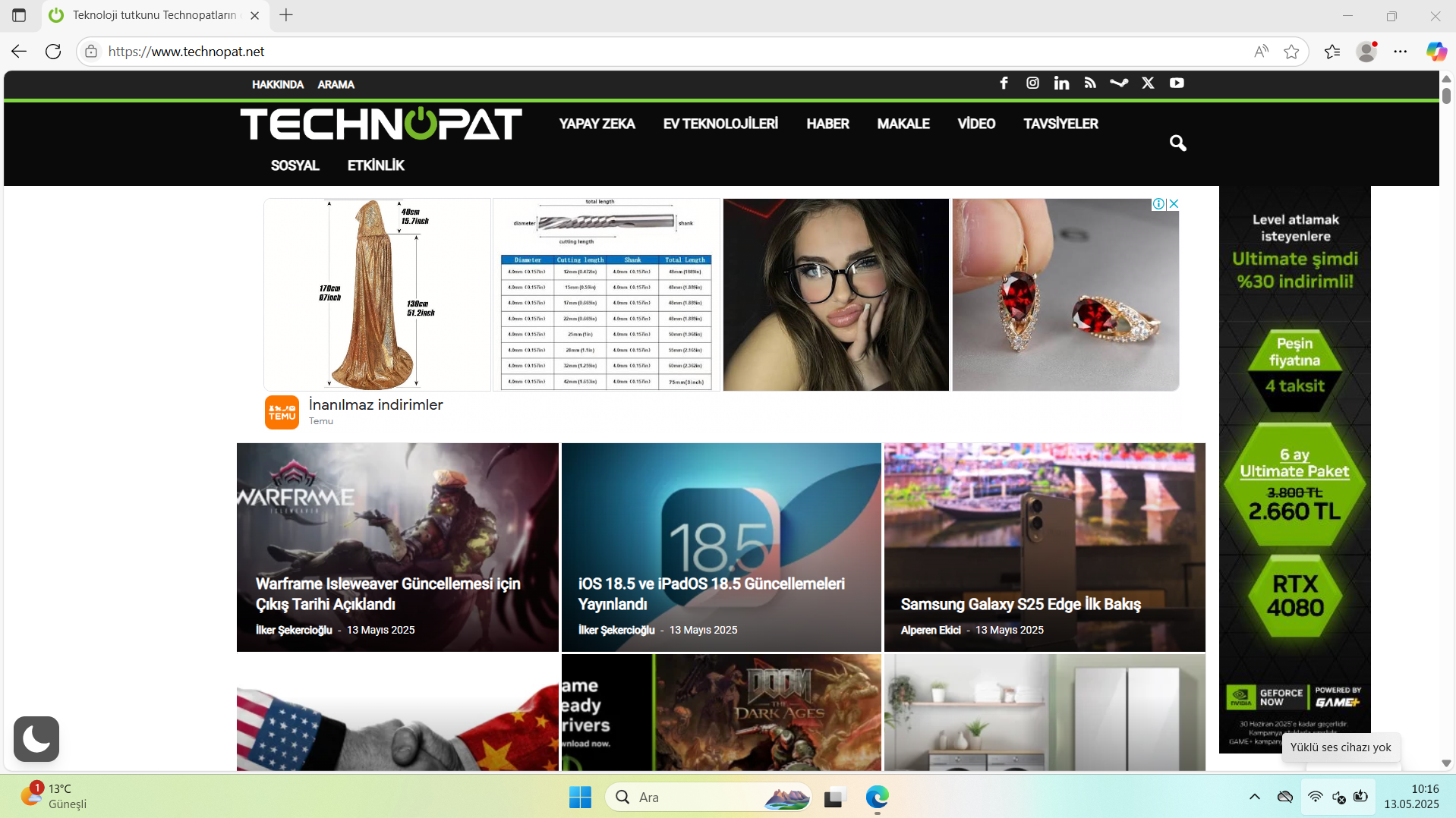The height and width of the screenshot is (818, 1456).
Task: Open the golden hooded cloak ad image
Action: pos(377,294)
